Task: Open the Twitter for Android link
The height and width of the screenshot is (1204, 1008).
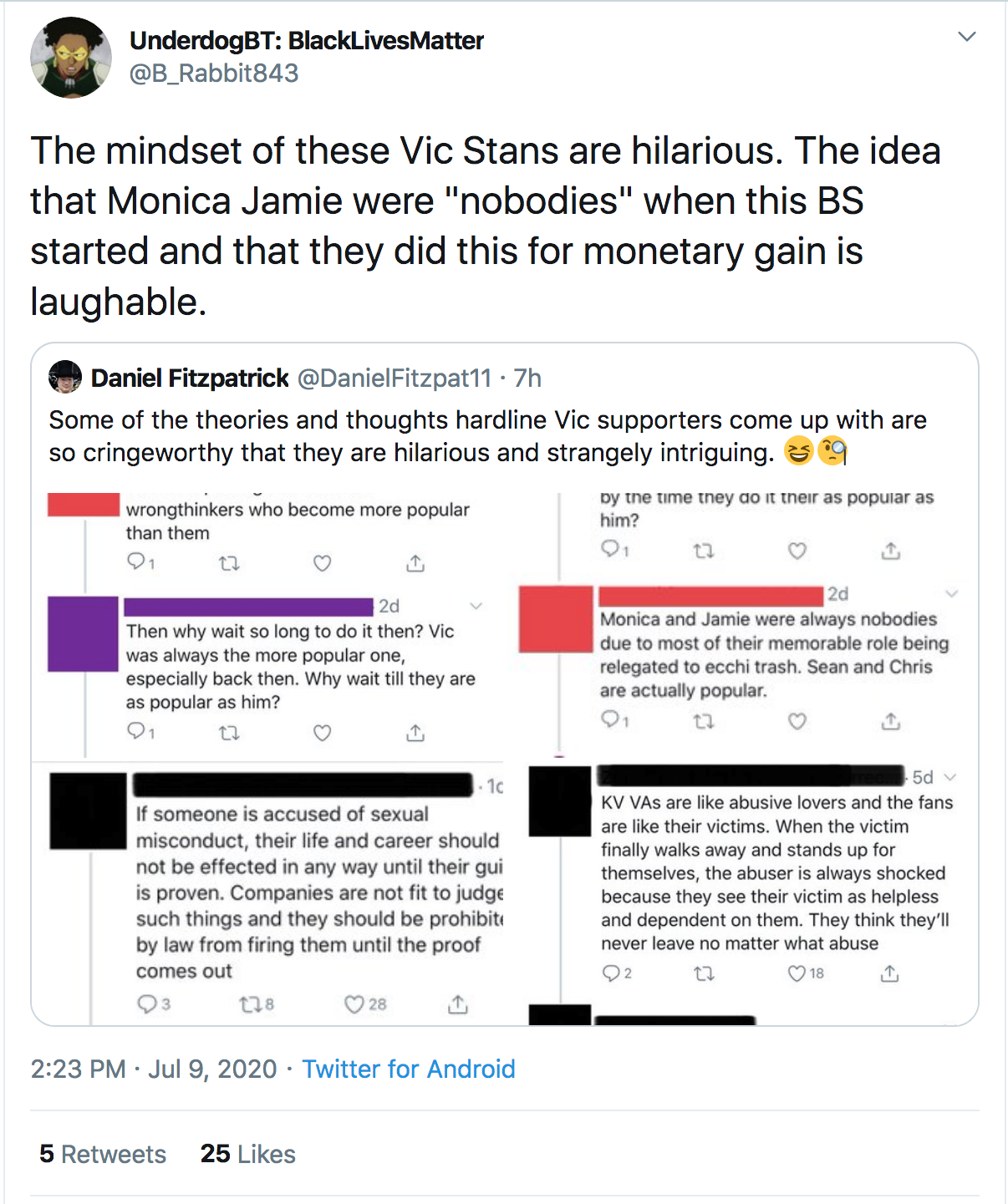Action: tap(409, 1069)
